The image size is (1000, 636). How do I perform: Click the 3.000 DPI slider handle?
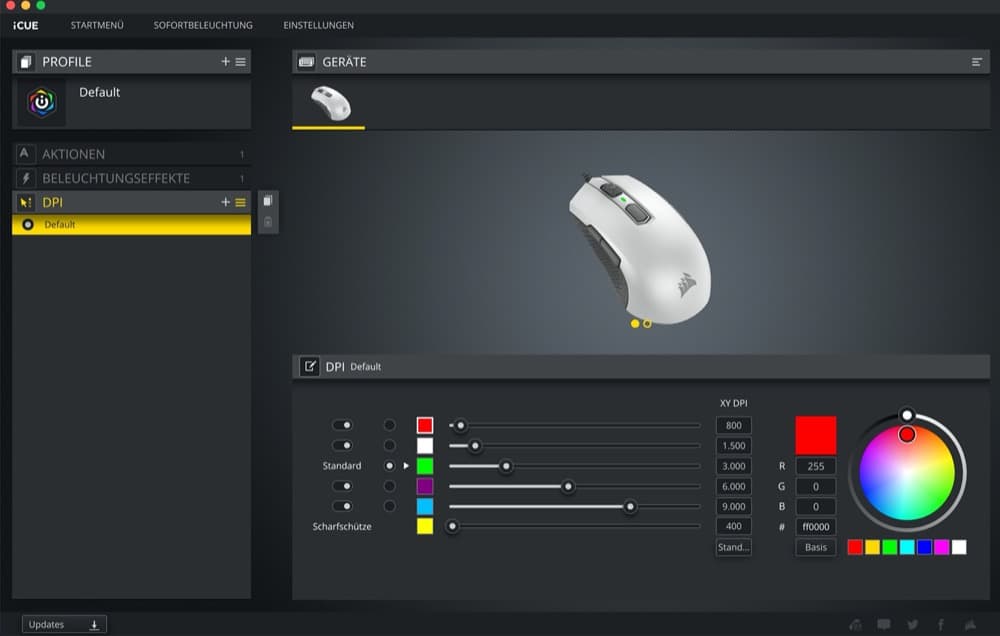tap(506, 466)
